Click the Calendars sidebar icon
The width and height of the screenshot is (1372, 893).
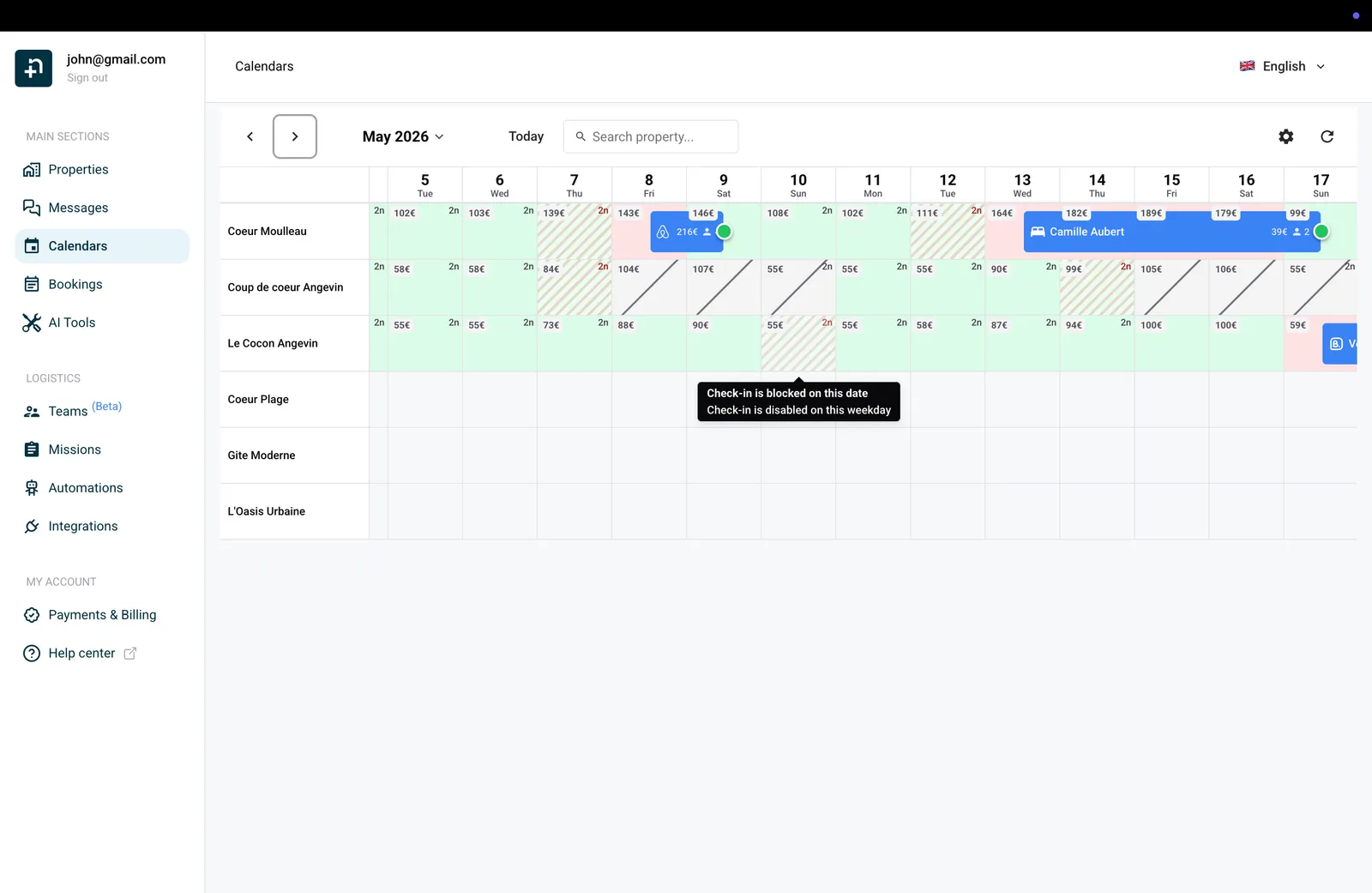click(32, 246)
